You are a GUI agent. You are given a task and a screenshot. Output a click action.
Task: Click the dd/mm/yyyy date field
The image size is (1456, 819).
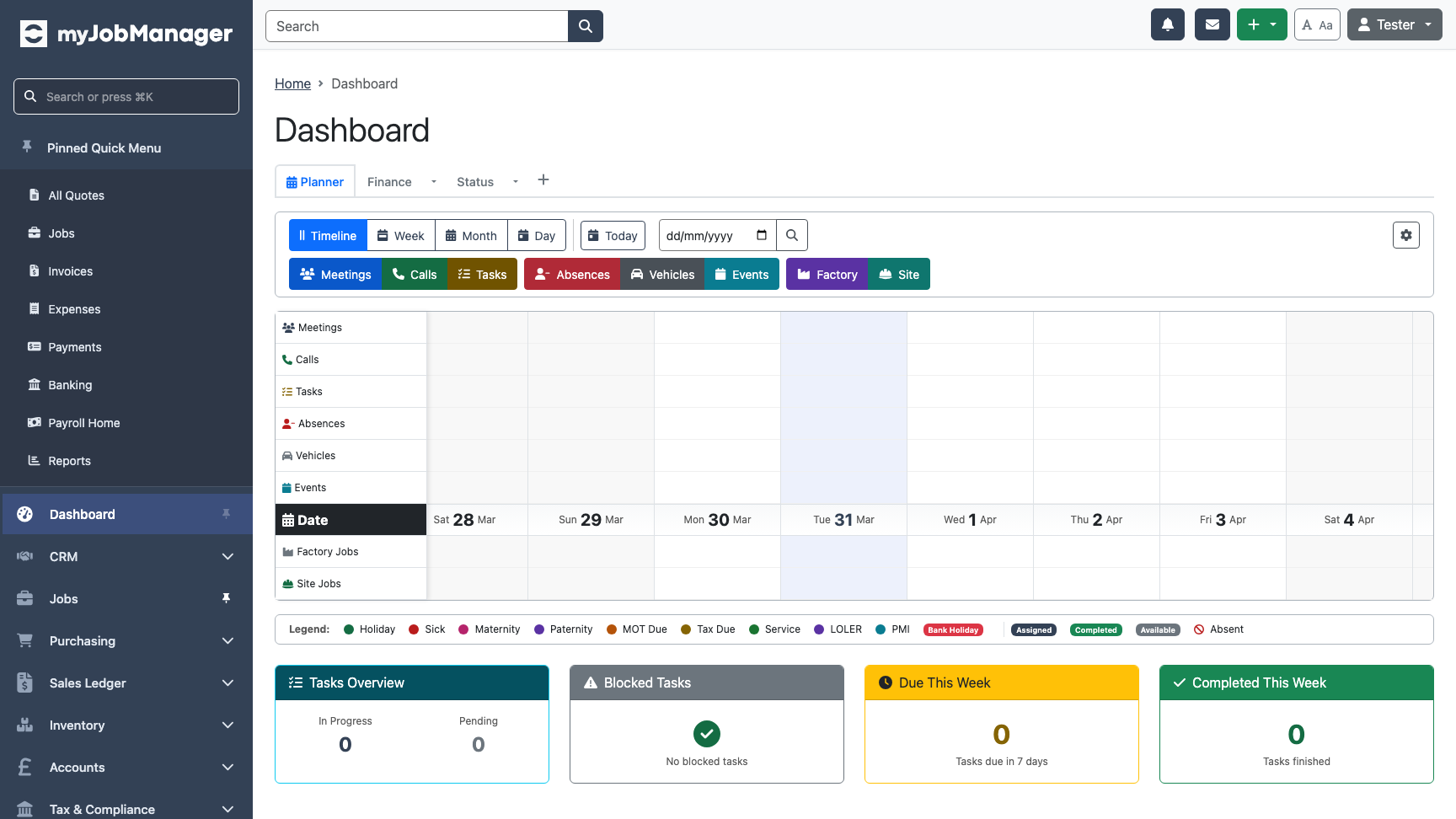(717, 235)
